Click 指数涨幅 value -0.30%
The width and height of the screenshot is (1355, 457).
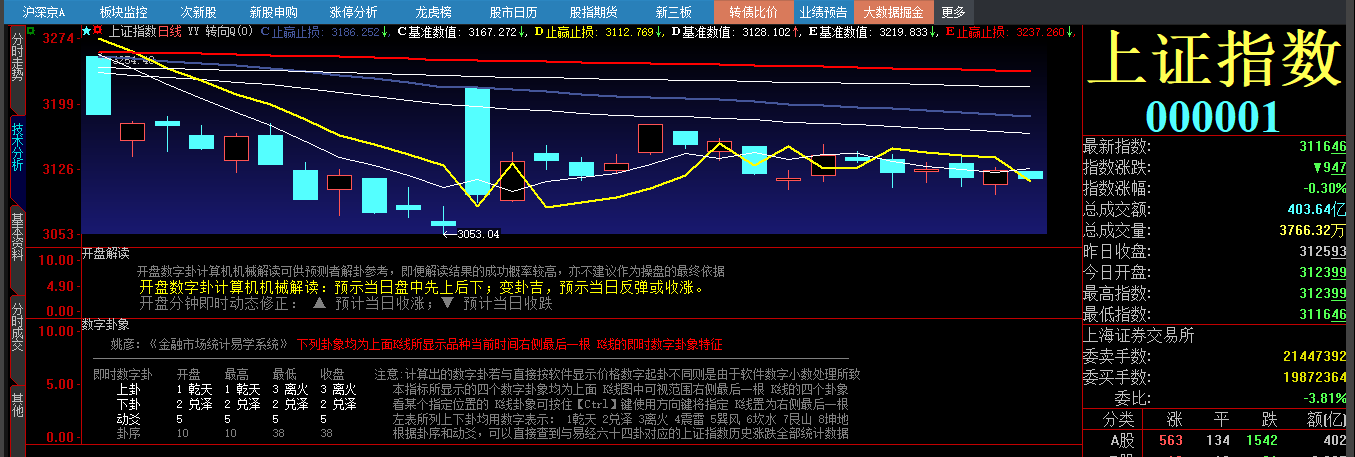pyautogui.click(x=1324, y=188)
